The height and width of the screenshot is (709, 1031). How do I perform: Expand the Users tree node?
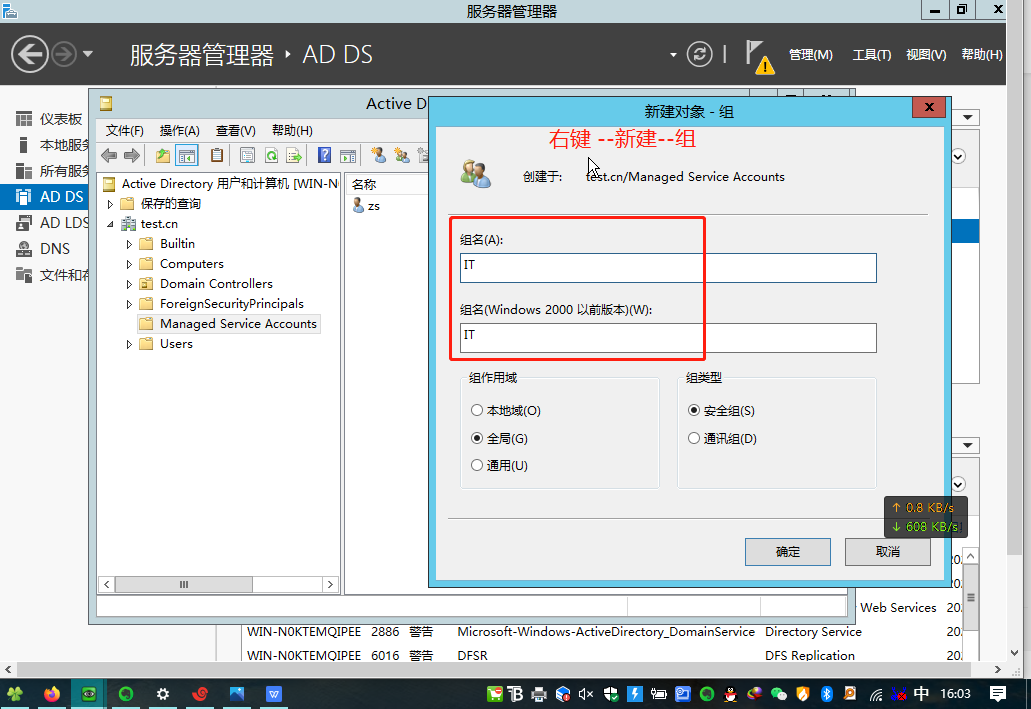coord(129,344)
